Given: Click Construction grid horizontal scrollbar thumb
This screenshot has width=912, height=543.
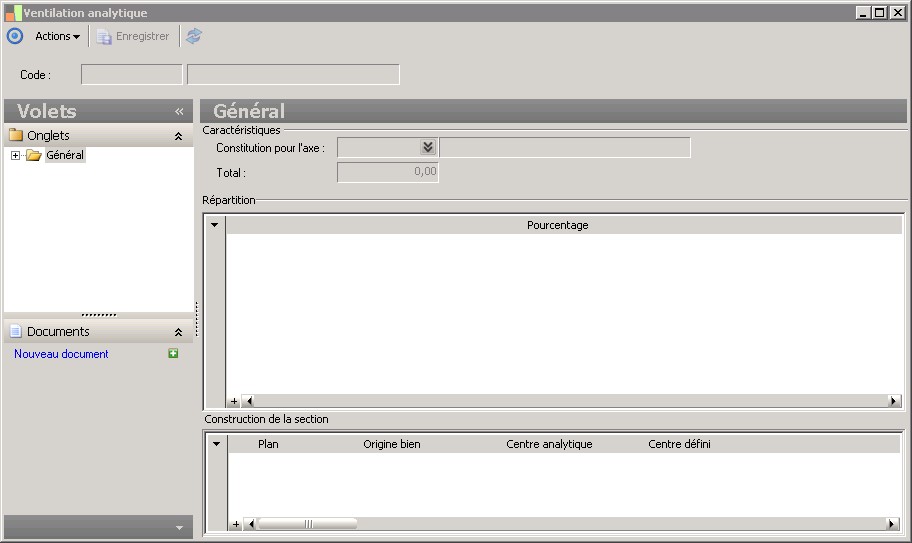Looking at the screenshot, I should (308, 524).
